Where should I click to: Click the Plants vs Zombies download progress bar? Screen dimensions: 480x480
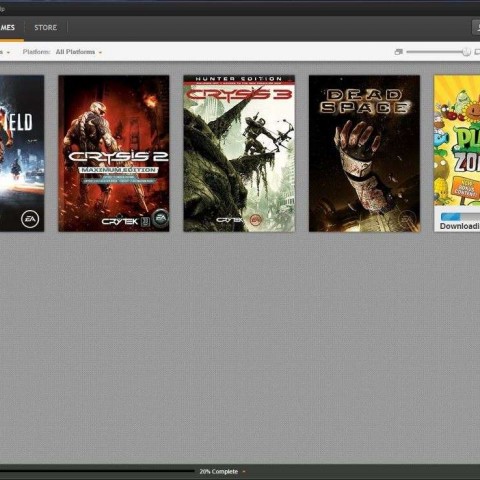(x=460, y=216)
